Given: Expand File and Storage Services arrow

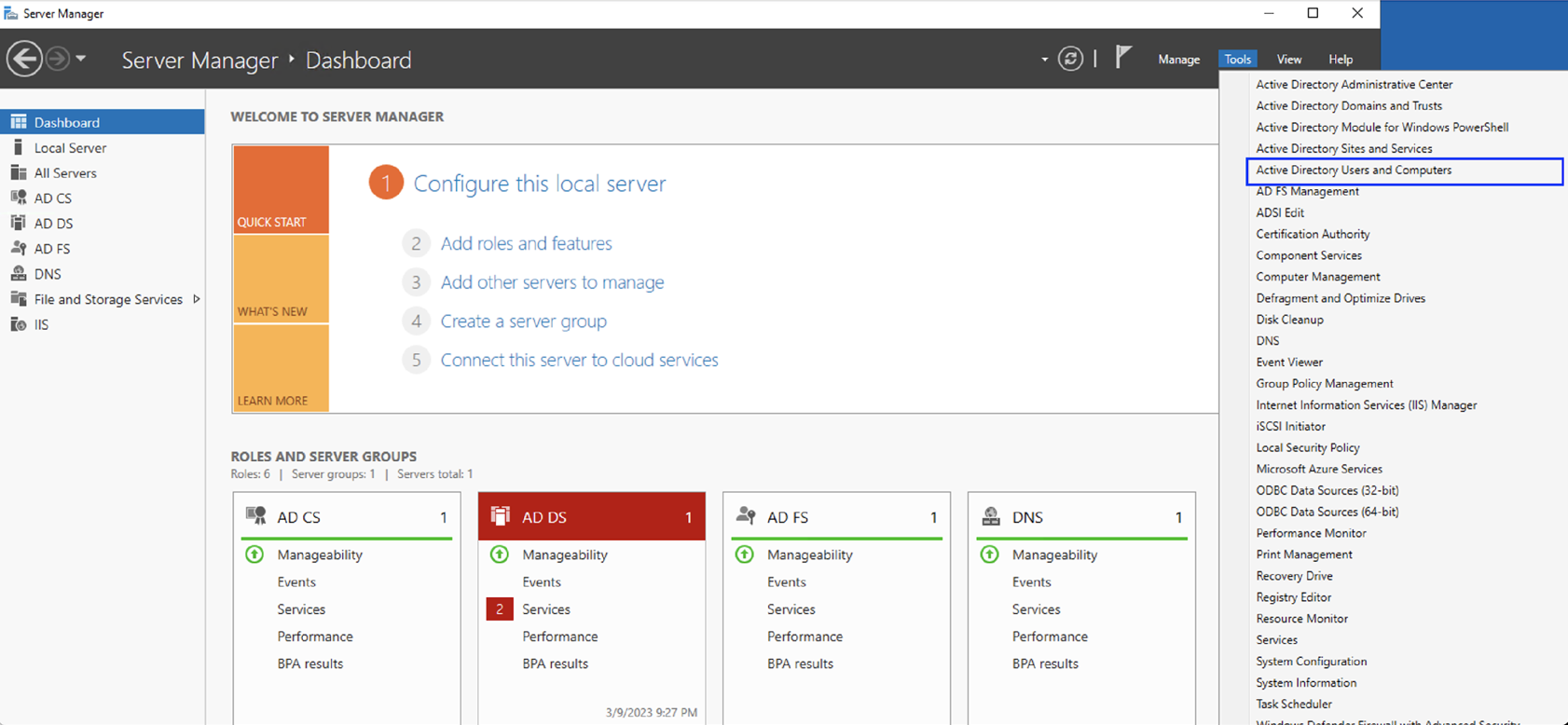Looking at the screenshot, I should pos(196,299).
